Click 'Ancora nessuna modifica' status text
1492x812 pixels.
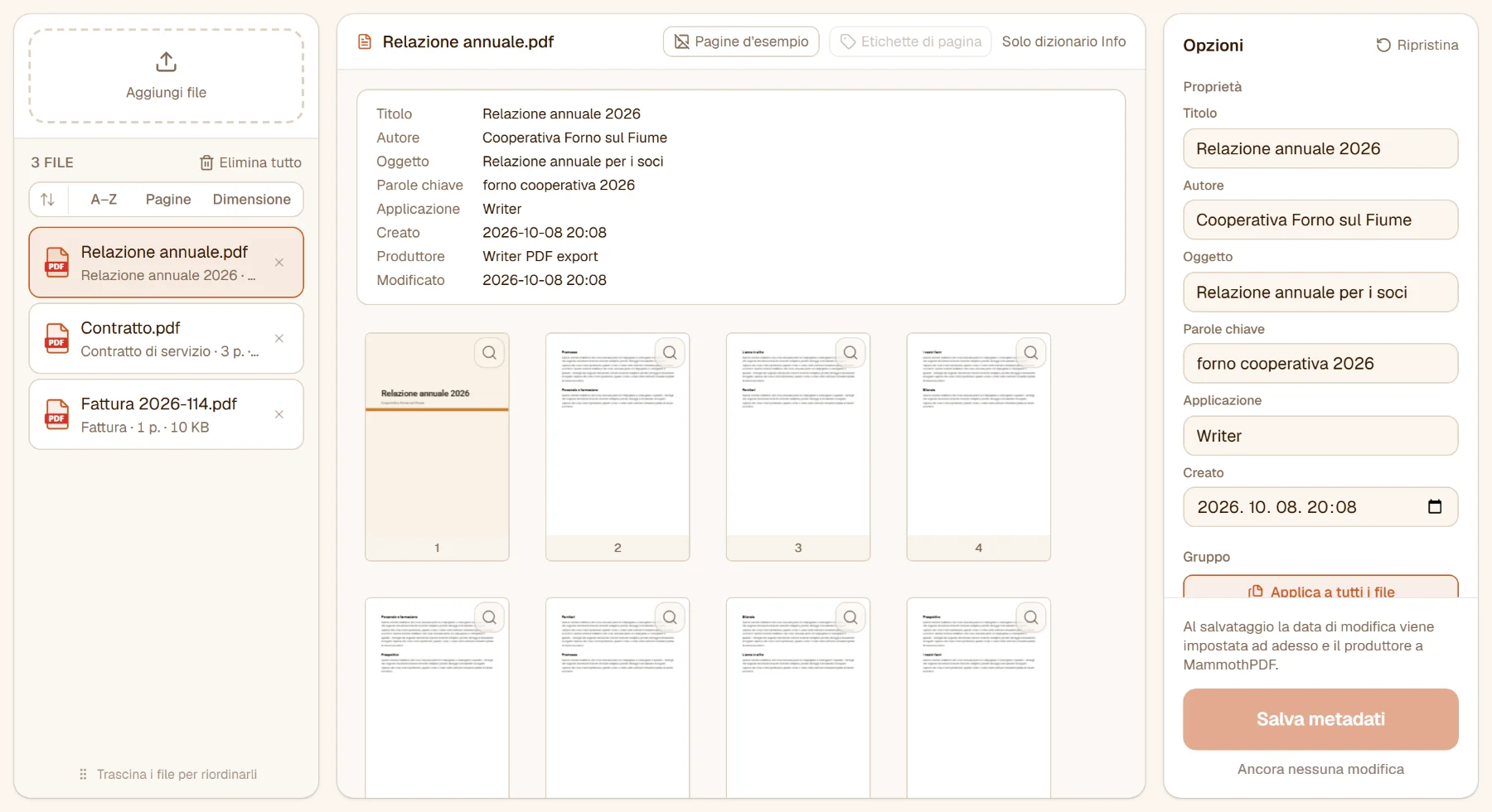(x=1320, y=769)
